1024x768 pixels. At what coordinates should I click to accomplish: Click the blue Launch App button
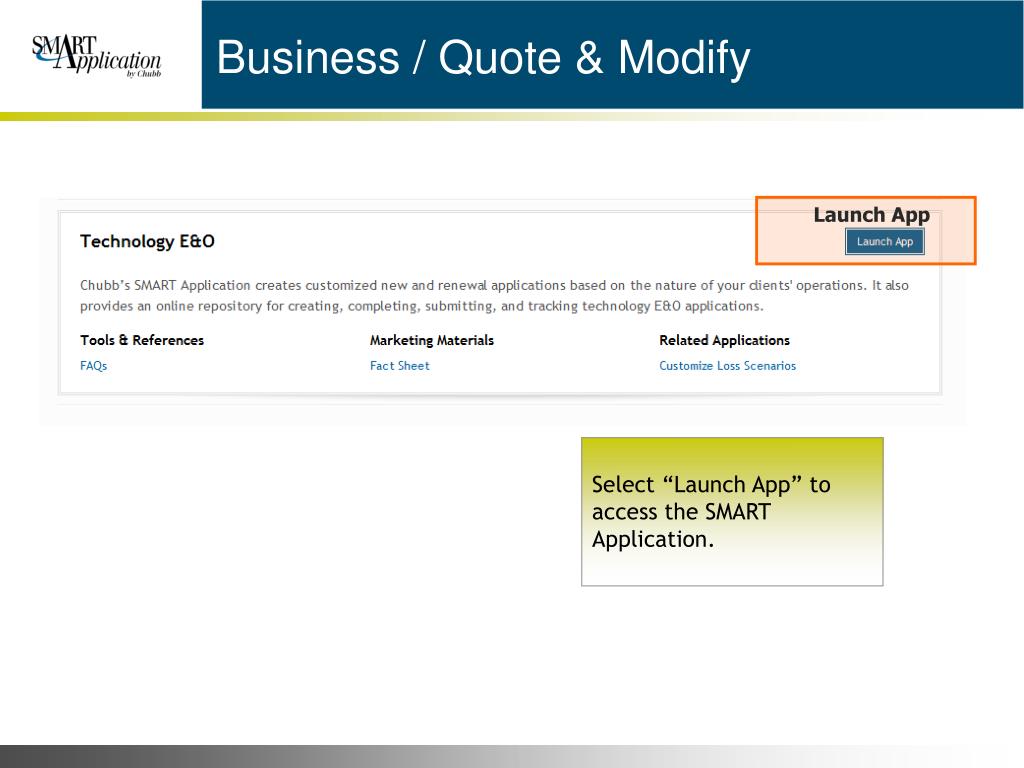tap(884, 242)
